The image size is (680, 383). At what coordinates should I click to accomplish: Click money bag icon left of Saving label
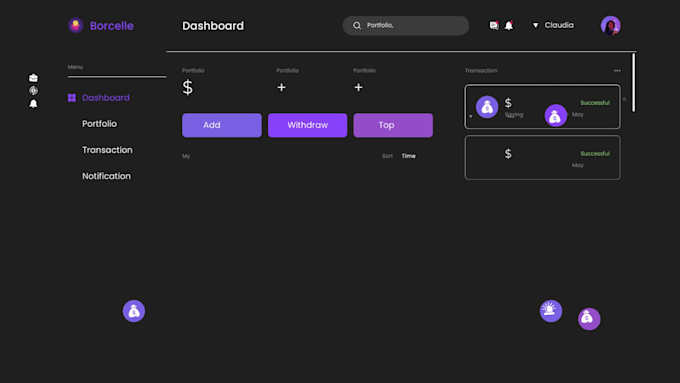click(x=487, y=107)
